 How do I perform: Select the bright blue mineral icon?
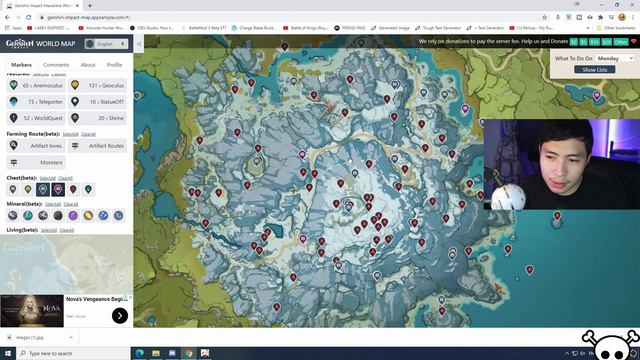(x=103, y=216)
